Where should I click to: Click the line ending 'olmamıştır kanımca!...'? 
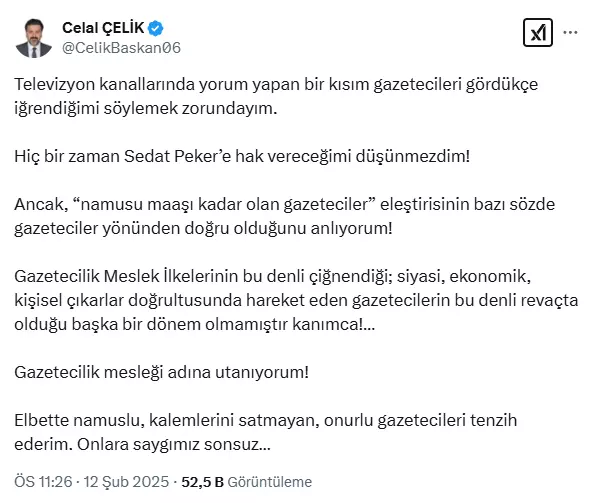click(x=195, y=324)
